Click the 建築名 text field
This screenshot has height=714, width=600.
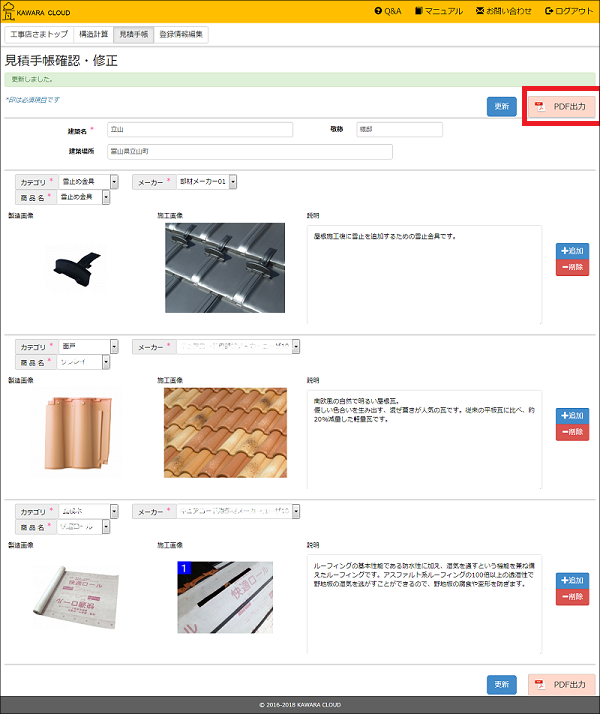tap(199, 129)
